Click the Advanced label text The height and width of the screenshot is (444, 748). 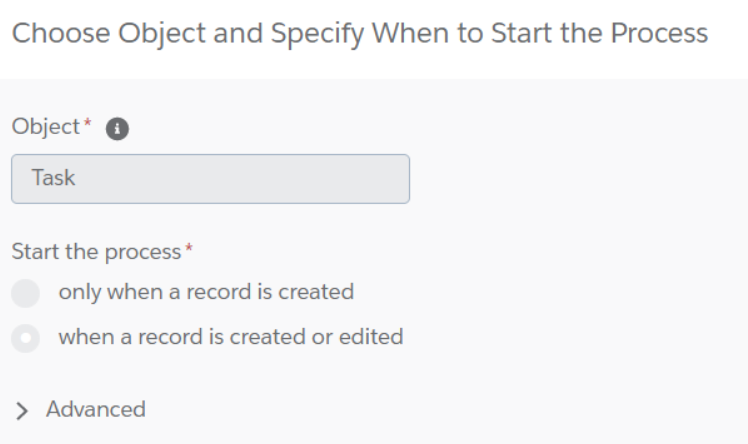pos(95,409)
